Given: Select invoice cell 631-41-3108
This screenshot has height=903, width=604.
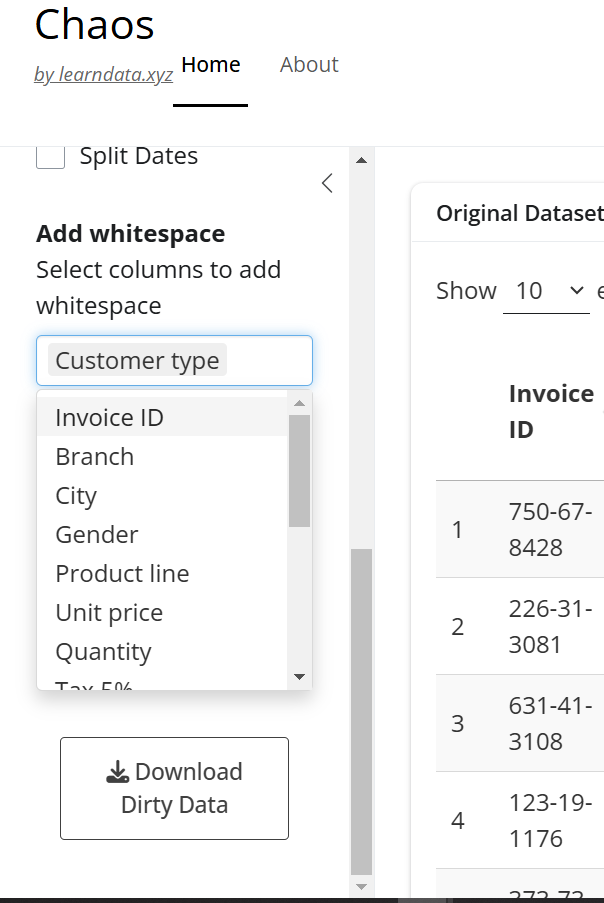Looking at the screenshot, I should tap(550, 723).
